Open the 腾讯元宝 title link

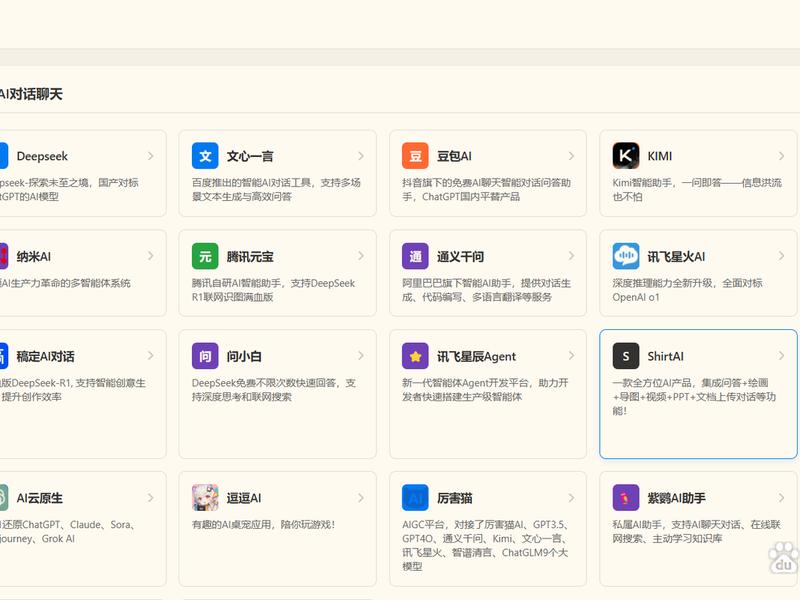250,257
